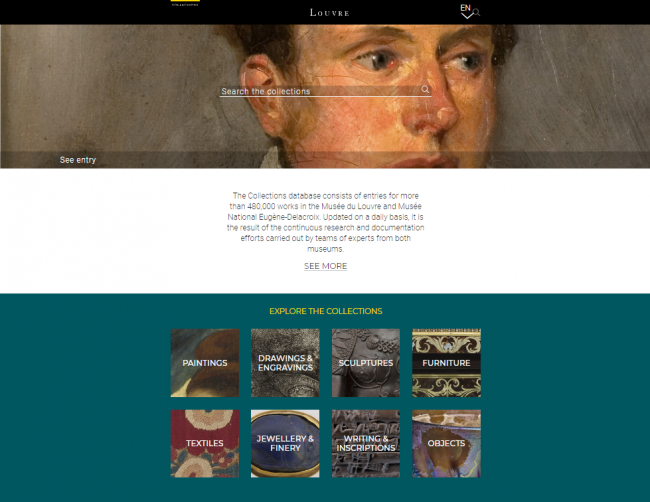Open the Jewellery & Finery tile
The width and height of the screenshot is (650, 502).
click(x=285, y=444)
